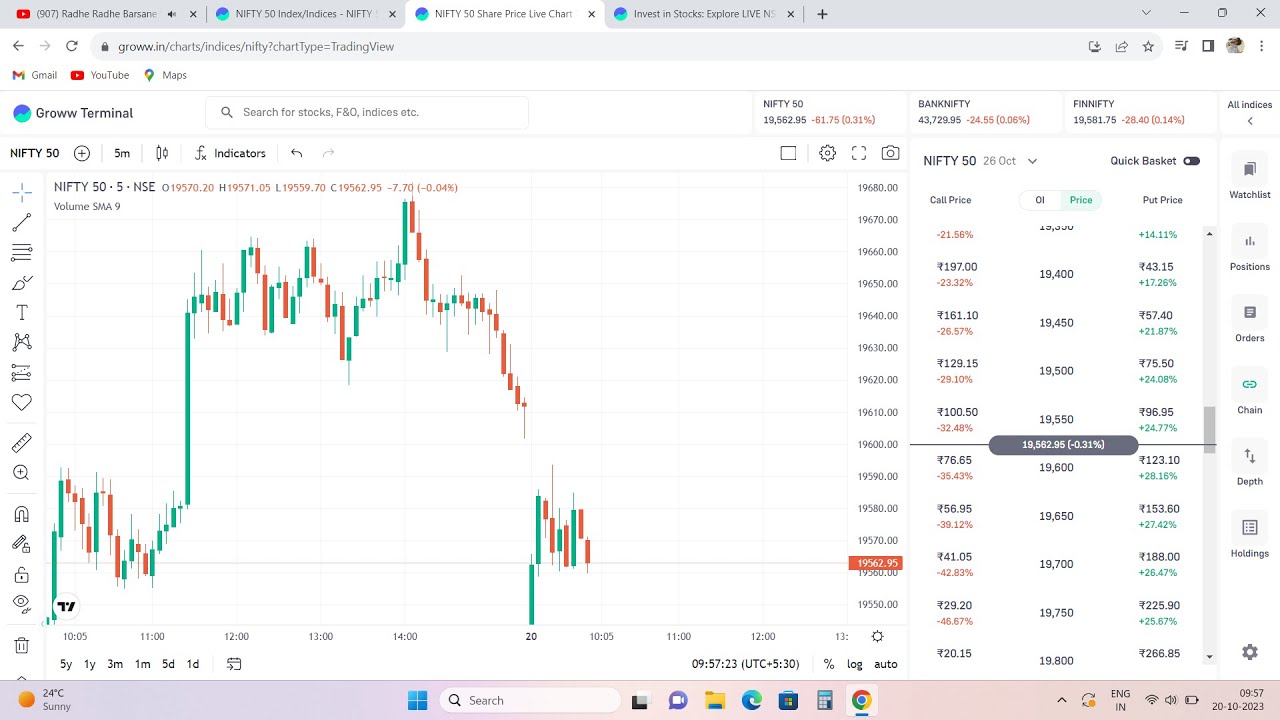1280x720 pixels.
Task: Open candlestick chart type selector
Action: point(162,153)
